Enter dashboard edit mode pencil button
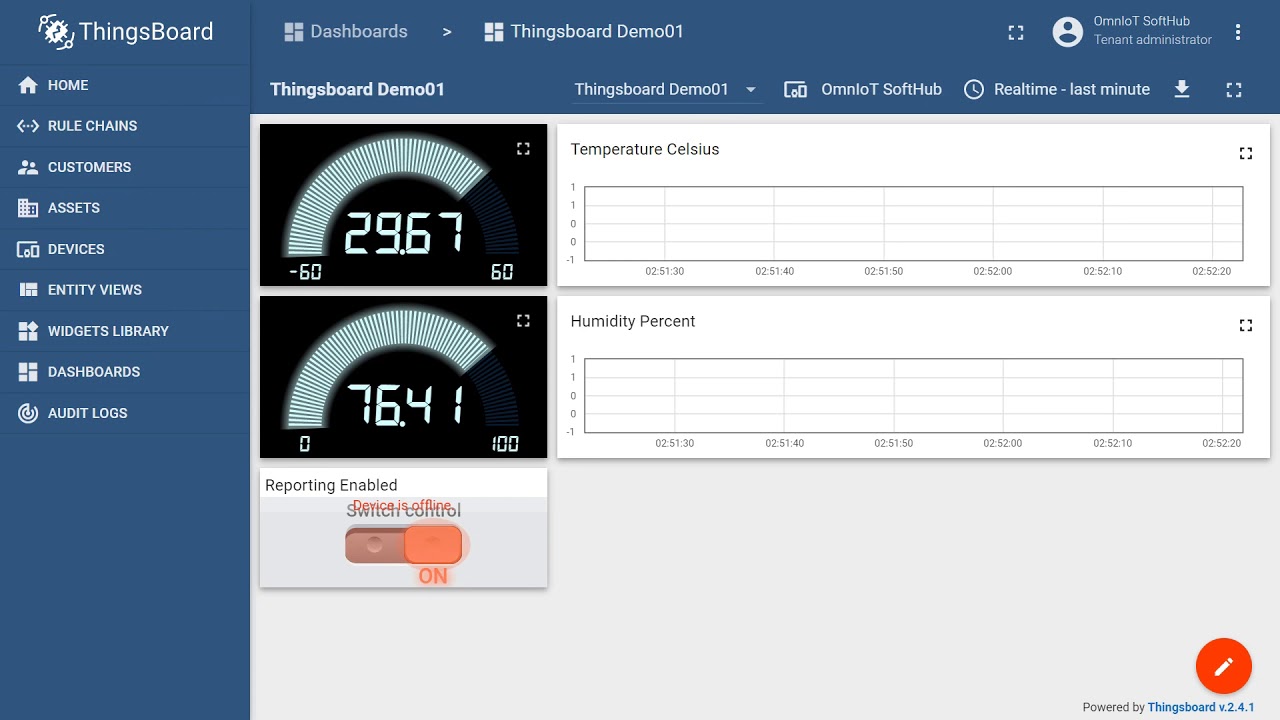The width and height of the screenshot is (1280, 720). (x=1224, y=666)
